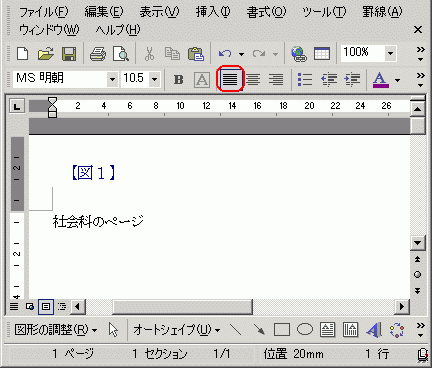Switch to print layout view
This screenshot has height=368, width=432.
pyautogui.click(x=46, y=306)
